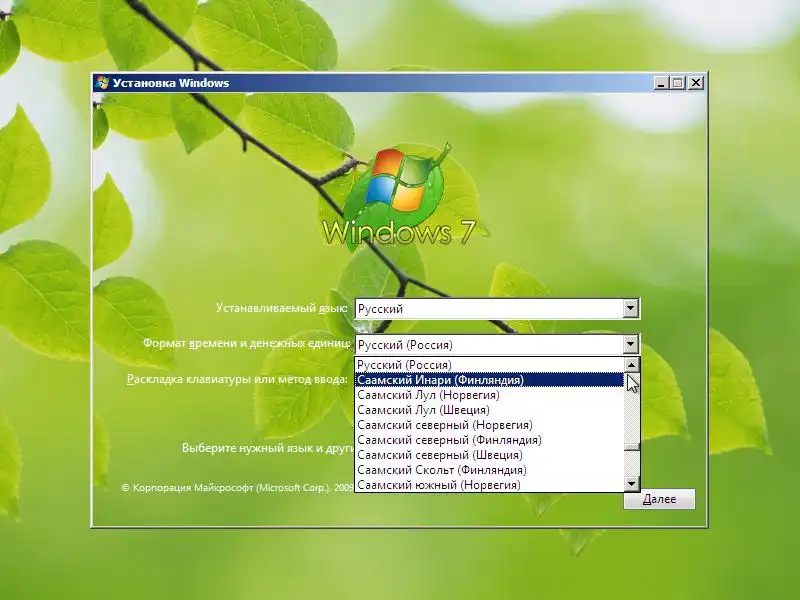The height and width of the screenshot is (600, 800).
Task: Select 'Русский (Россия)' in the open list
Action: click(489, 365)
